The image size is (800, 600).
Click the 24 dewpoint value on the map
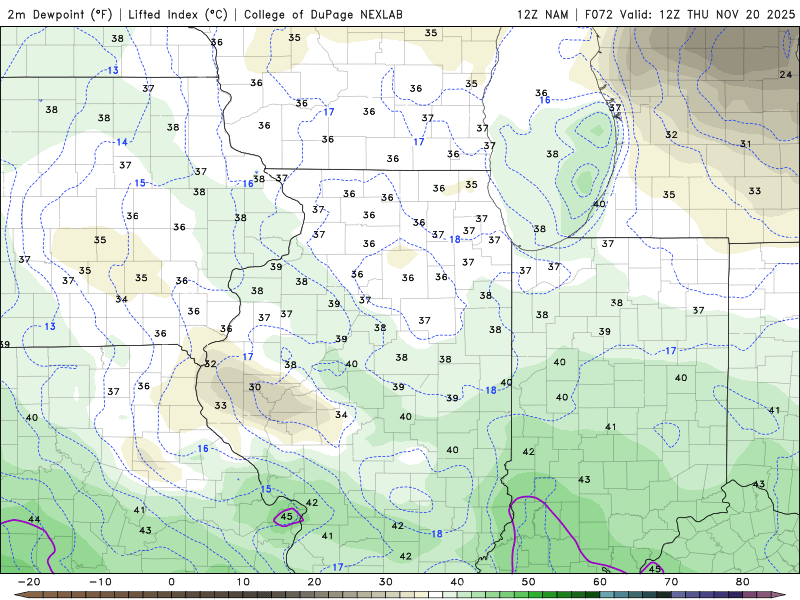pos(786,74)
